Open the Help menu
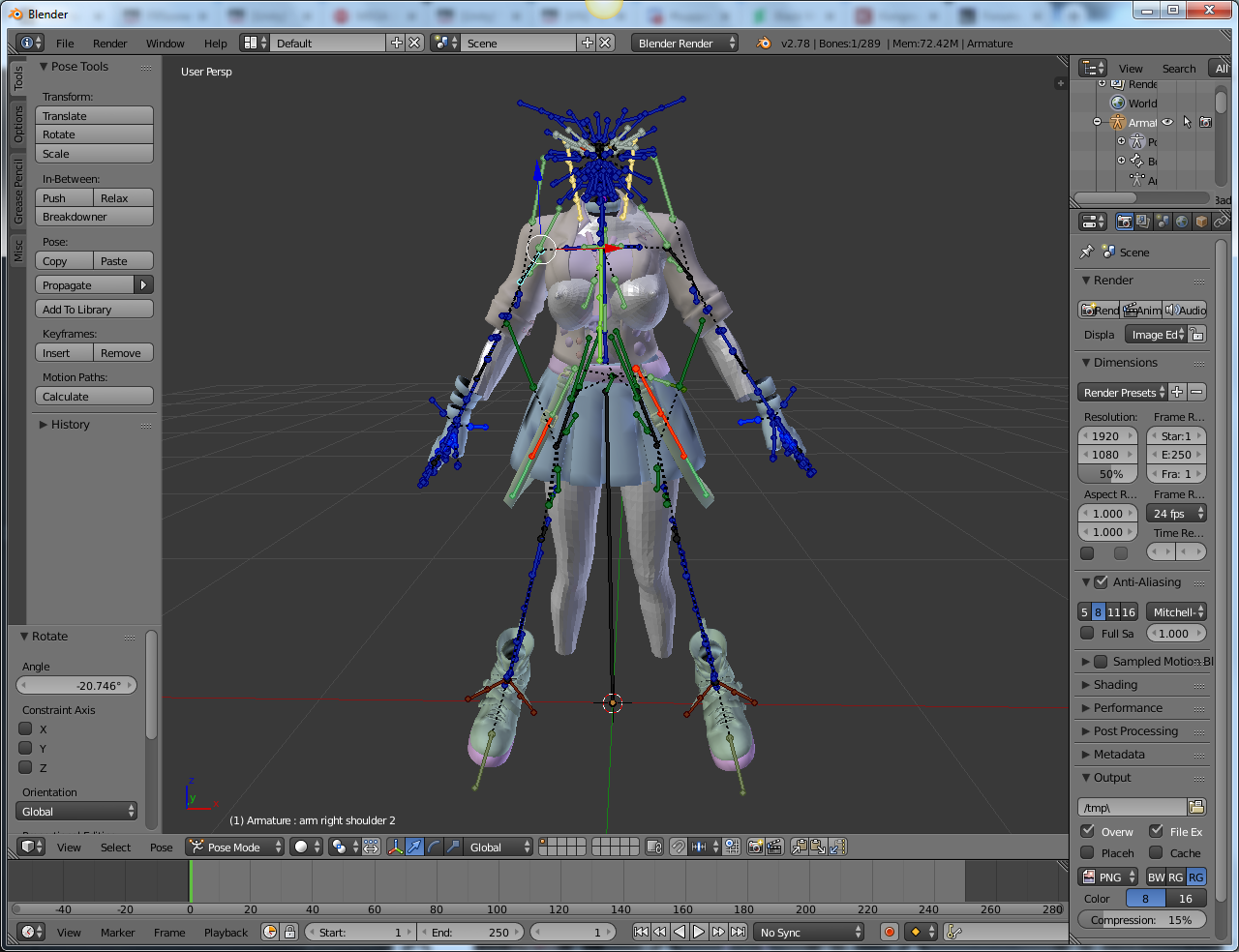Image resolution: width=1239 pixels, height=952 pixels. [x=216, y=43]
